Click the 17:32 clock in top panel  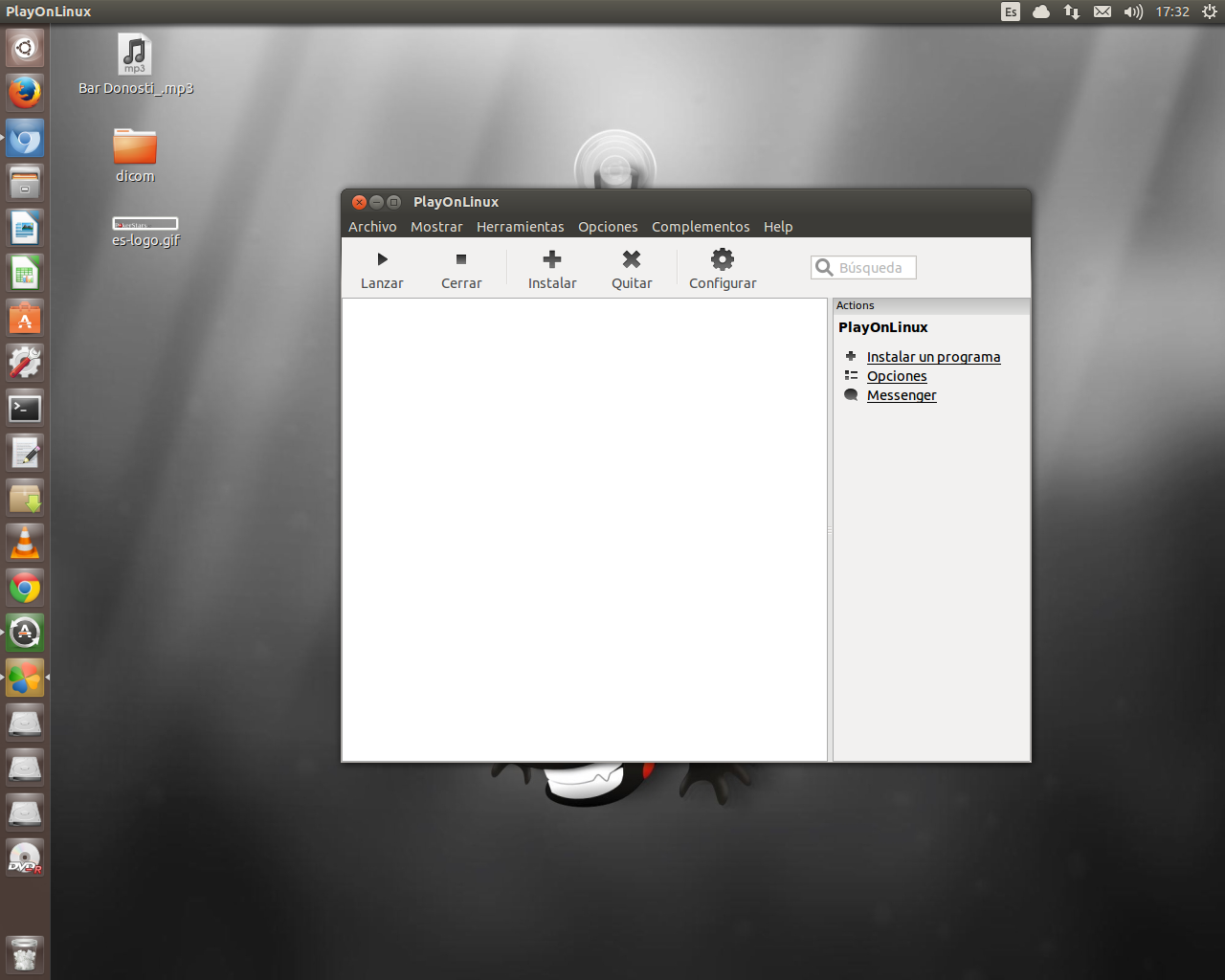point(1172,11)
